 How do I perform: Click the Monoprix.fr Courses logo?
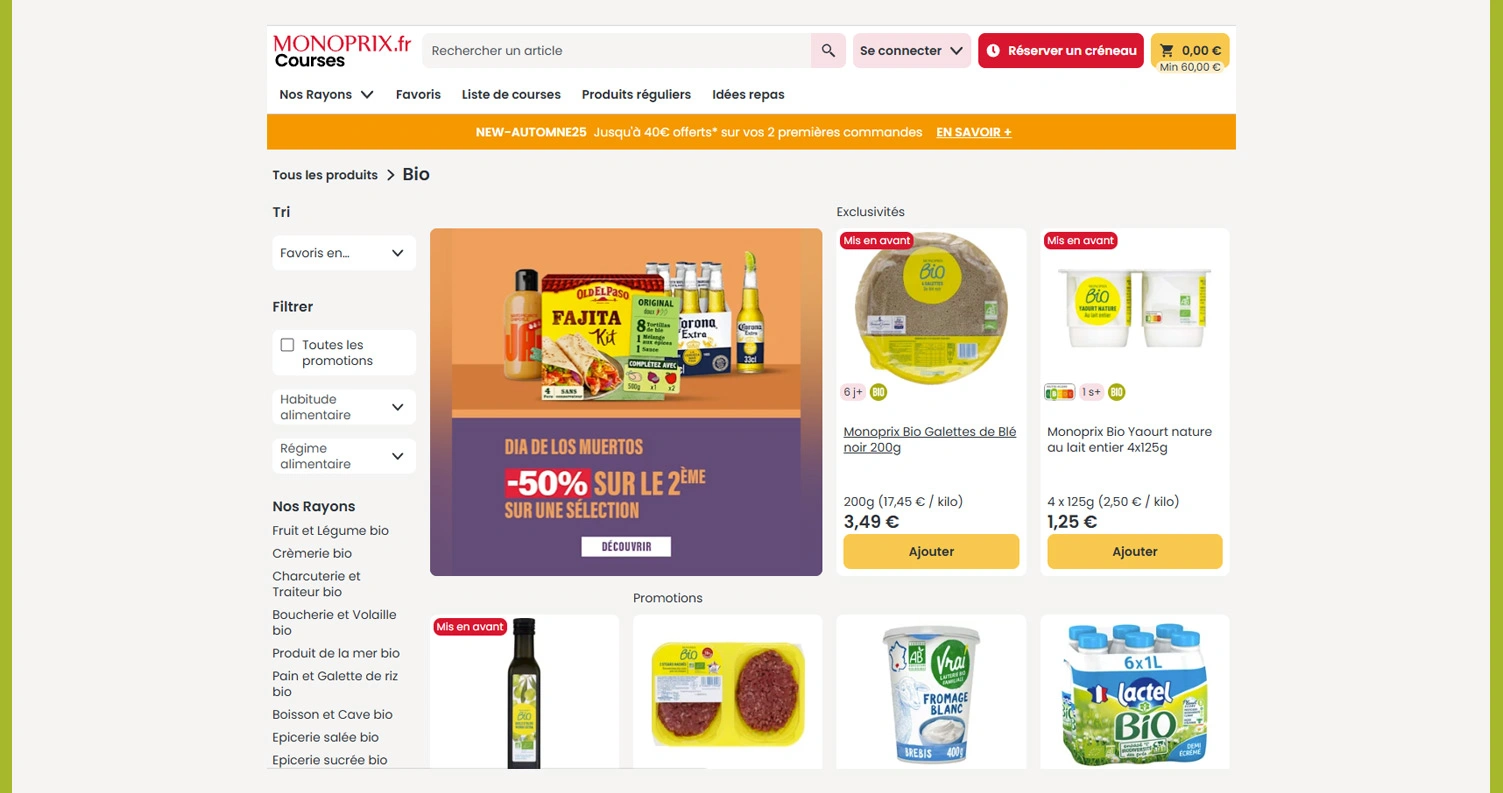[342, 51]
